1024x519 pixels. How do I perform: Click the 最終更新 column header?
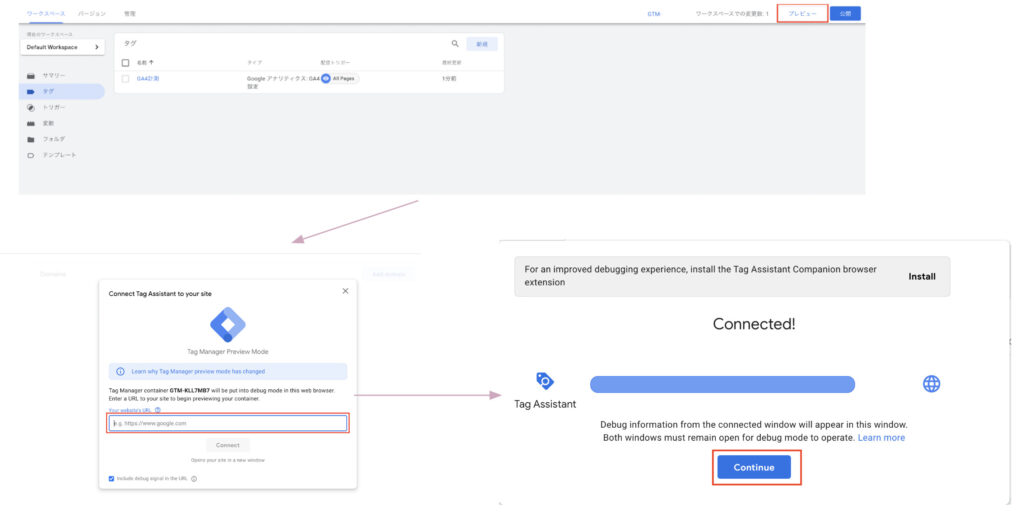point(451,63)
